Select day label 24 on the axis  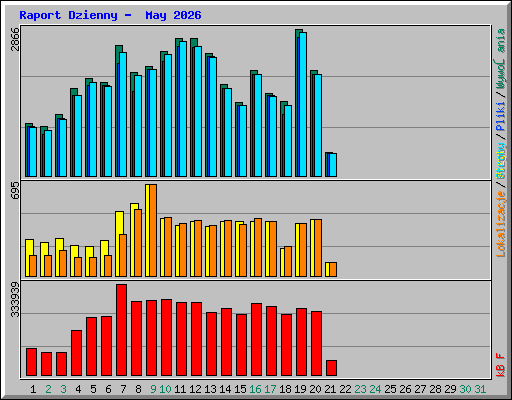(375, 389)
